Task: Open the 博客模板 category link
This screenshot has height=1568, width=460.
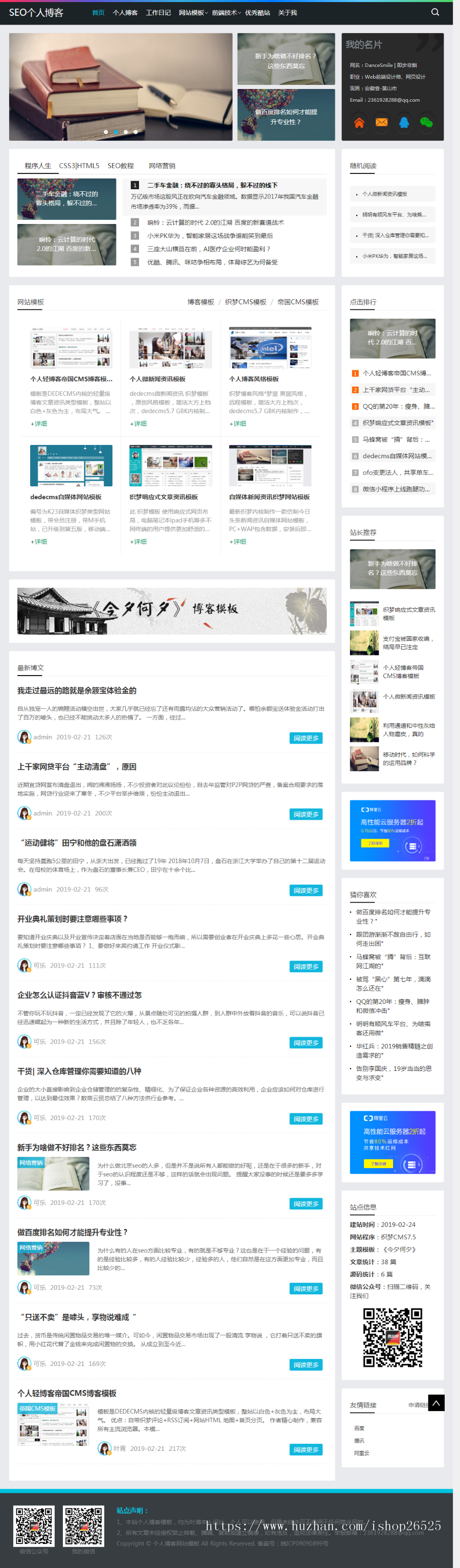Action: pos(201,302)
